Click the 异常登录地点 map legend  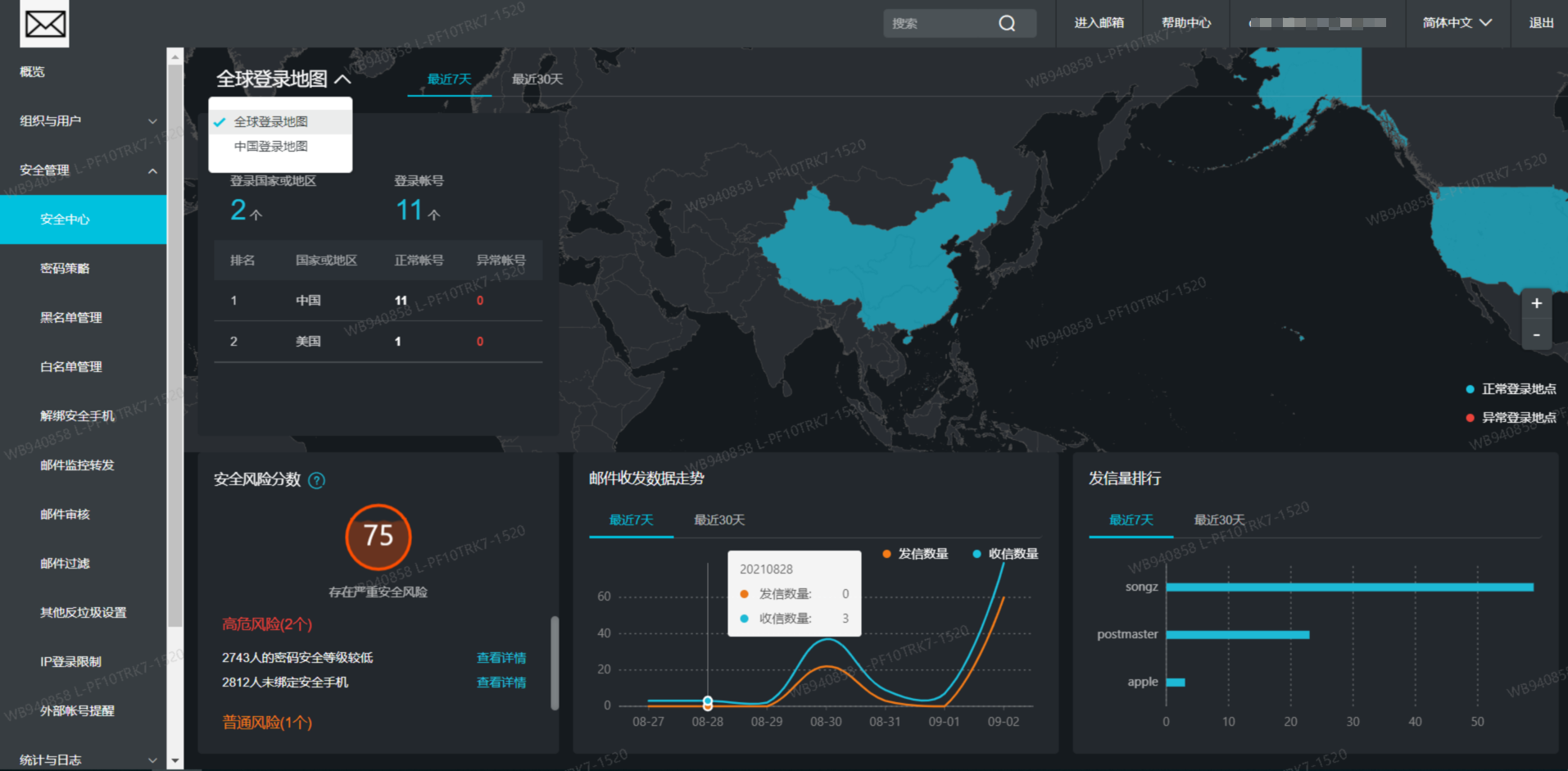pos(1511,418)
